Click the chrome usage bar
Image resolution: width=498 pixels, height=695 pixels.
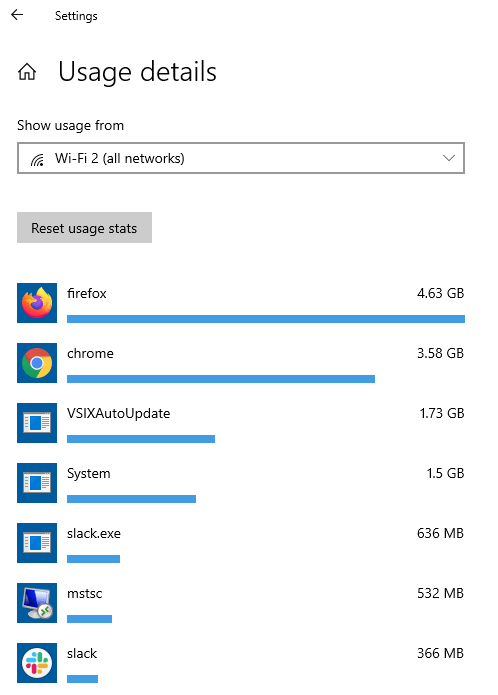(x=221, y=379)
